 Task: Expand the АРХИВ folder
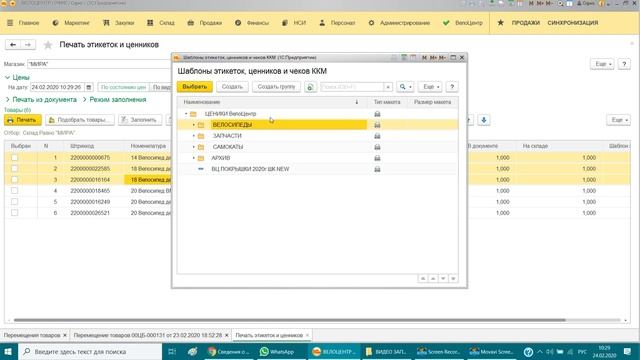tap(194, 158)
